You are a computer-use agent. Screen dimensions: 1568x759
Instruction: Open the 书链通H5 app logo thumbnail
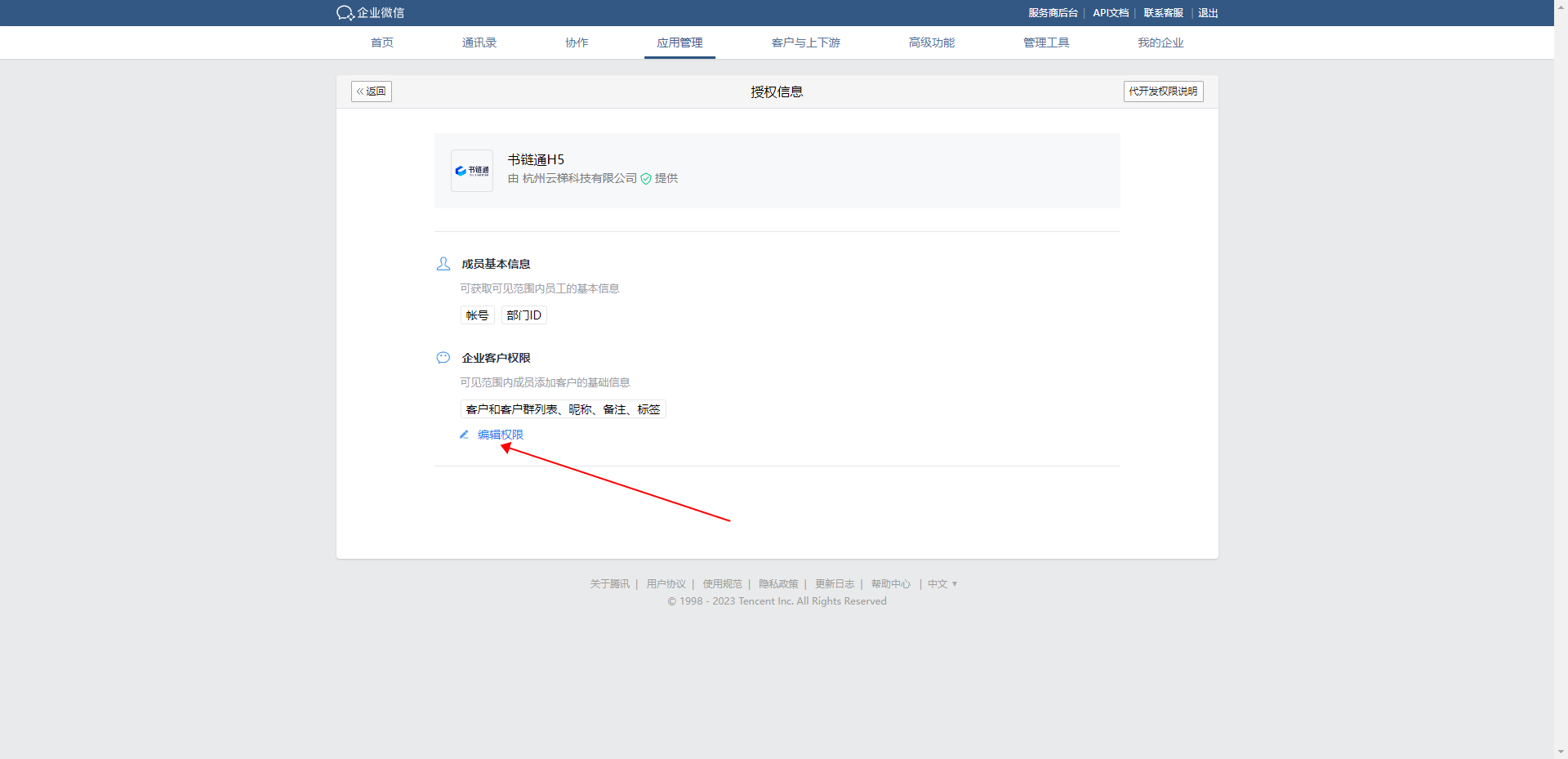pyautogui.click(x=472, y=171)
